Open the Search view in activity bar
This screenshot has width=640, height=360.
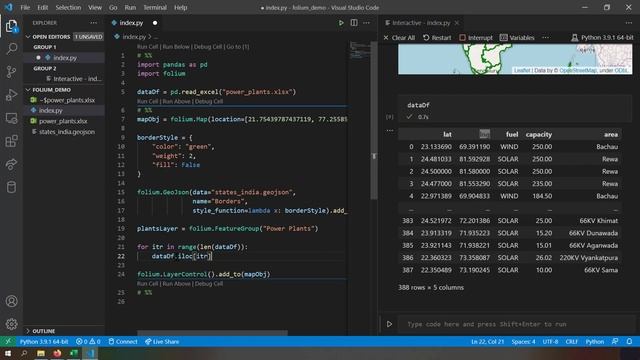11,49
